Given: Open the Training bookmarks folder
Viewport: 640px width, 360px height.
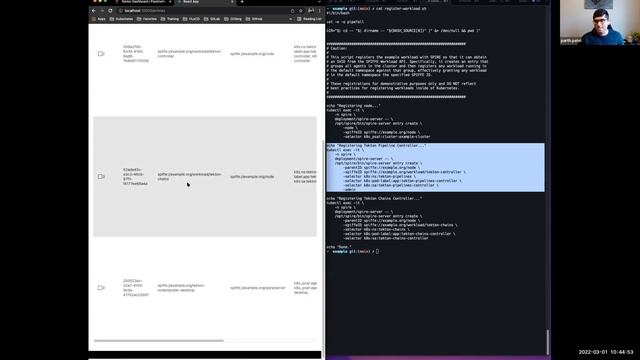Looking at the screenshot, I should pyautogui.click(x=170, y=19).
